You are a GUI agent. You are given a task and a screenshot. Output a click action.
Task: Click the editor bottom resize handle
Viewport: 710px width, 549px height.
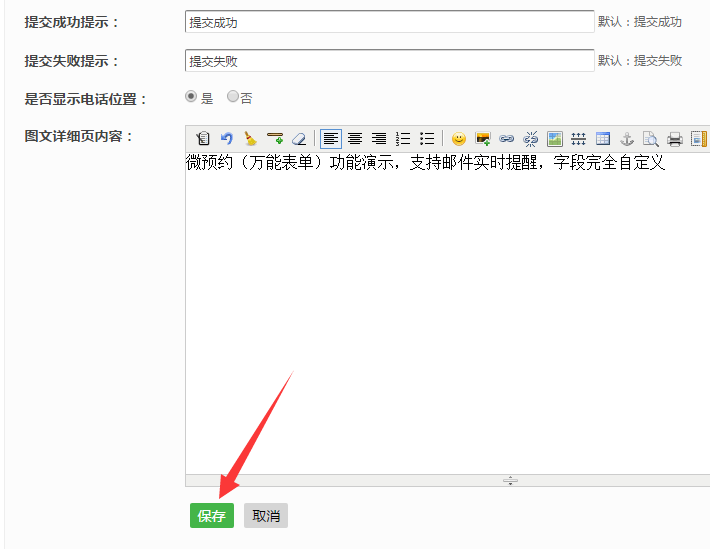click(x=510, y=481)
